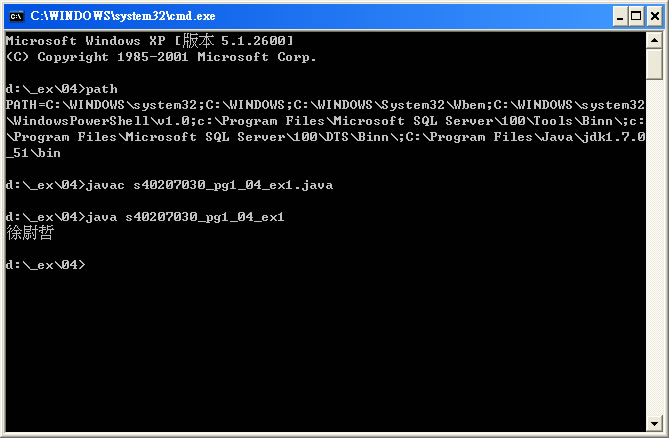Image resolution: width=669 pixels, height=438 pixels.
Task: Click the Chinese name output 徐尉哲
Action: click(x=30, y=233)
